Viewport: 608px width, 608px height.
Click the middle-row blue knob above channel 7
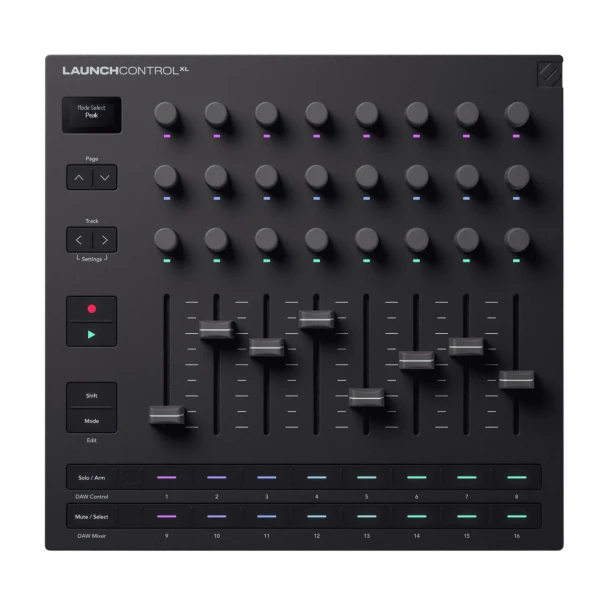coord(466,177)
